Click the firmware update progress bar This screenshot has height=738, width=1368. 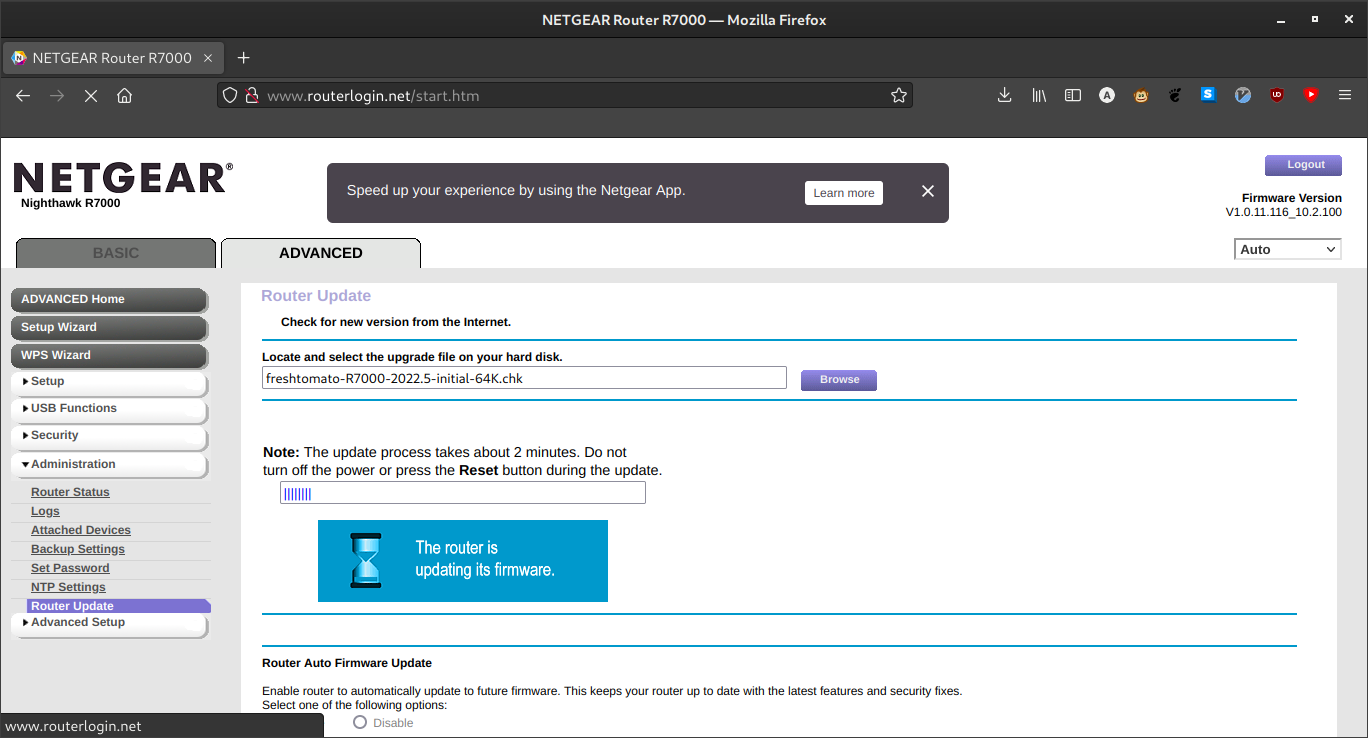coord(463,493)
